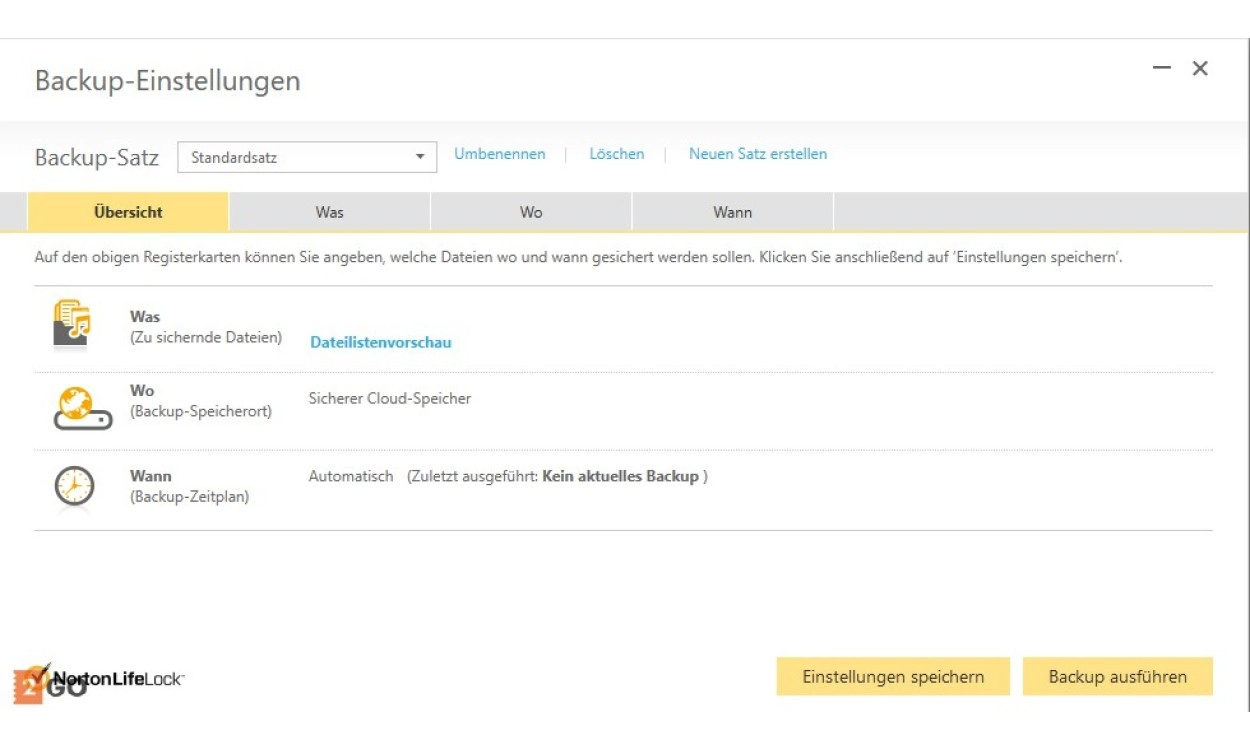Click Löschen to delete the backup set
The image size is (1250, 750).
[616, 154]
